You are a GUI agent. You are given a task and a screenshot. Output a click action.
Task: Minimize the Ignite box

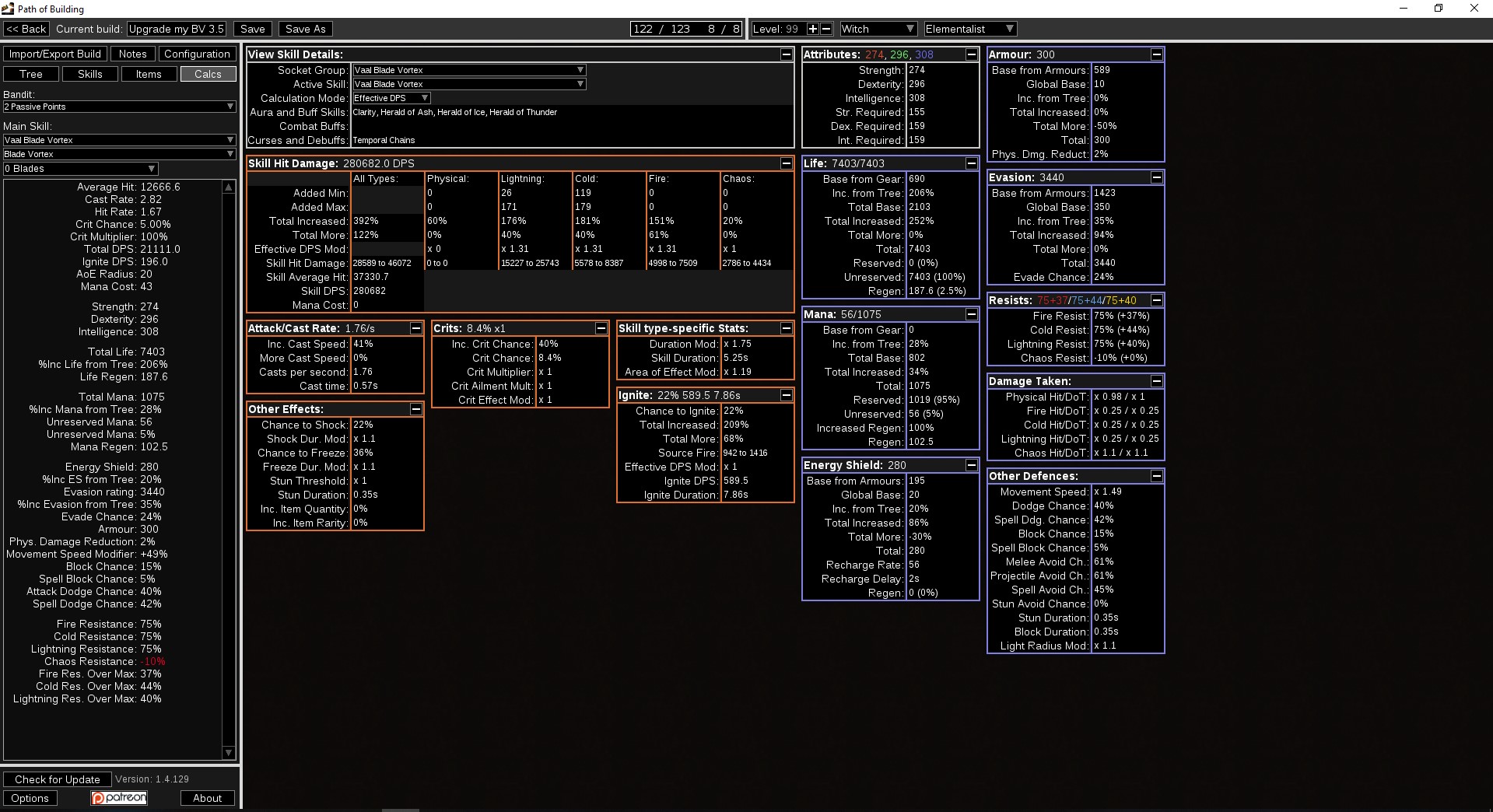(x=787, y=395)
